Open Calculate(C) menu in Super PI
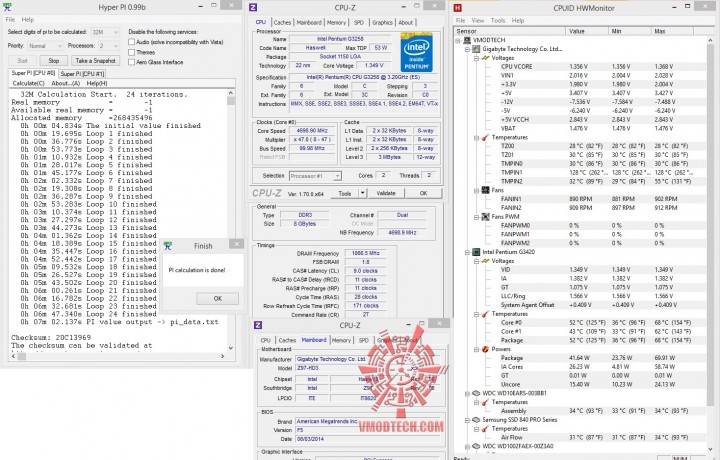The height and width of the screenshot is (460, 720). pyautogui.click(x=28, y=83)
